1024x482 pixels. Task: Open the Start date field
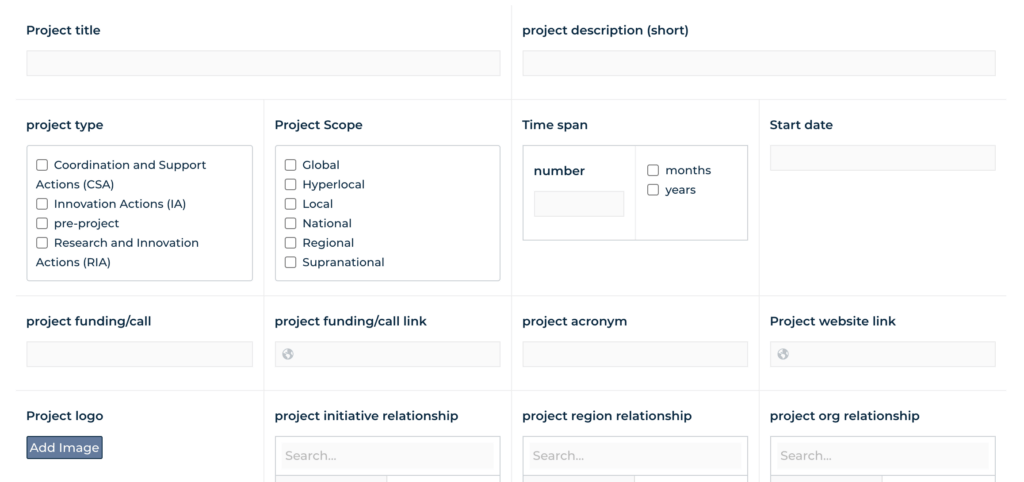click(x=882, y=158)
